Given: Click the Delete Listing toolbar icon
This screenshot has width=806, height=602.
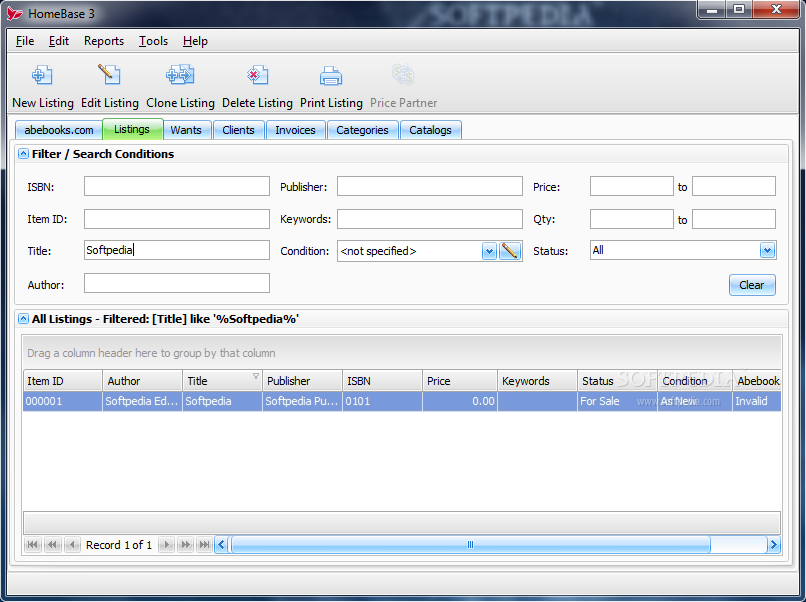Looking at the screenshot, I should (x=257, y=75).
